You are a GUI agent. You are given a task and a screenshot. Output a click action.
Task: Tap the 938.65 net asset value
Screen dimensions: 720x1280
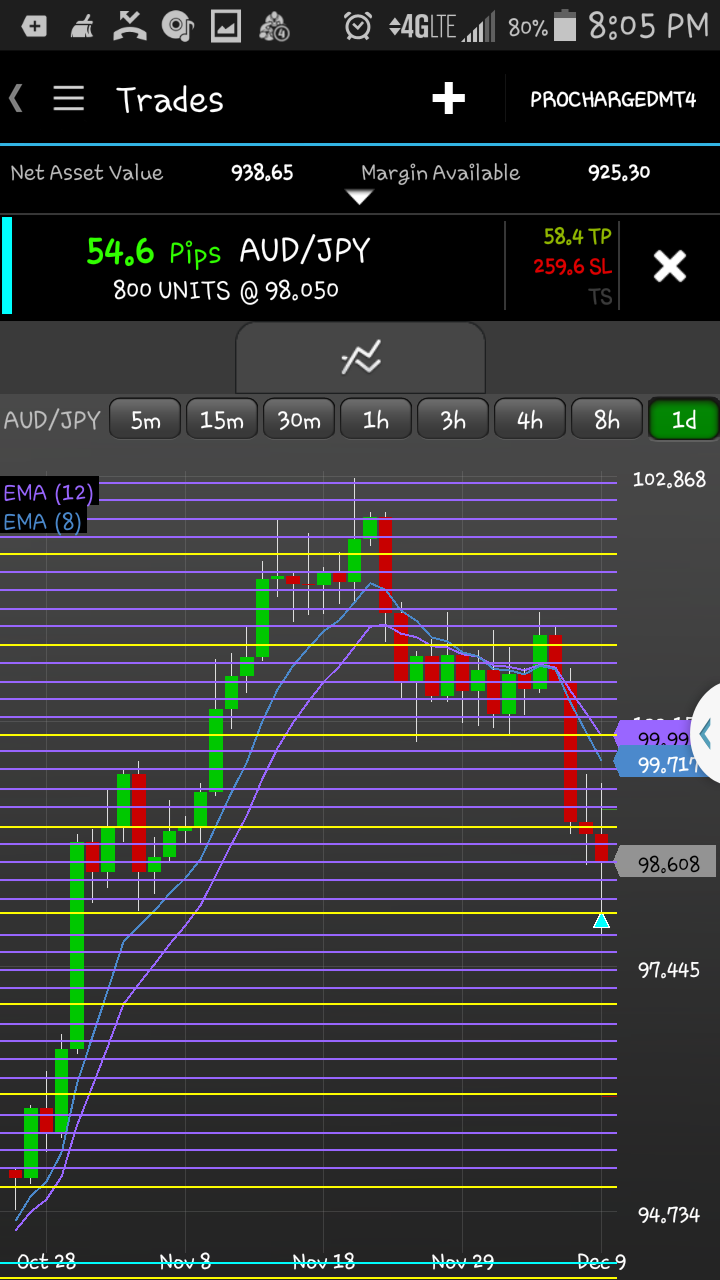point(262,172)
